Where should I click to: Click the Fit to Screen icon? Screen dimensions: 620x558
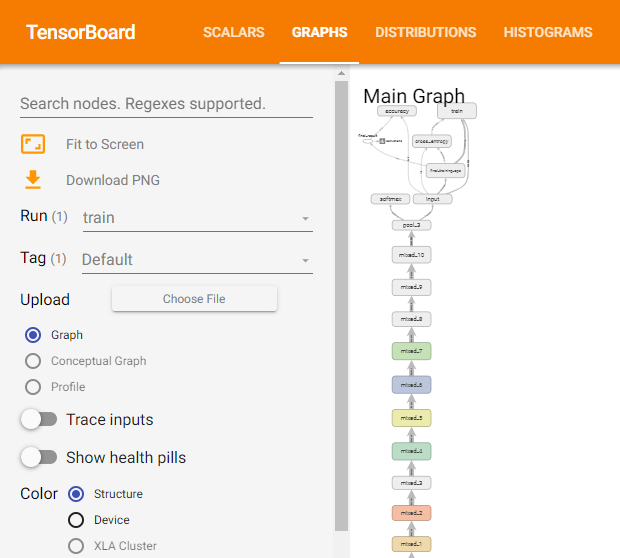point(33,144)
